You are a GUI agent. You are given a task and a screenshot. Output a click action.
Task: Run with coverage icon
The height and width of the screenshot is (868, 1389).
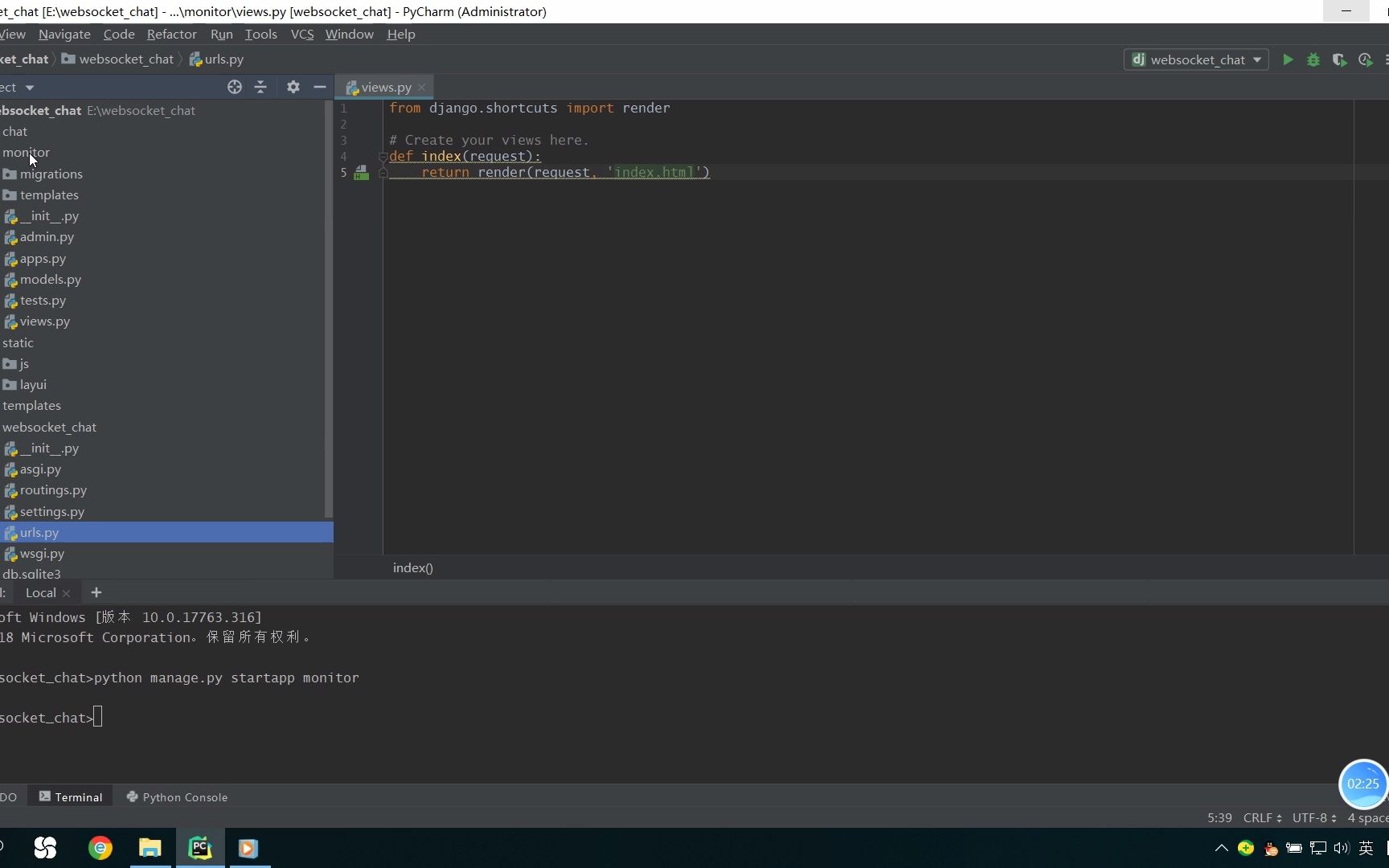(x=1339, y=59)
